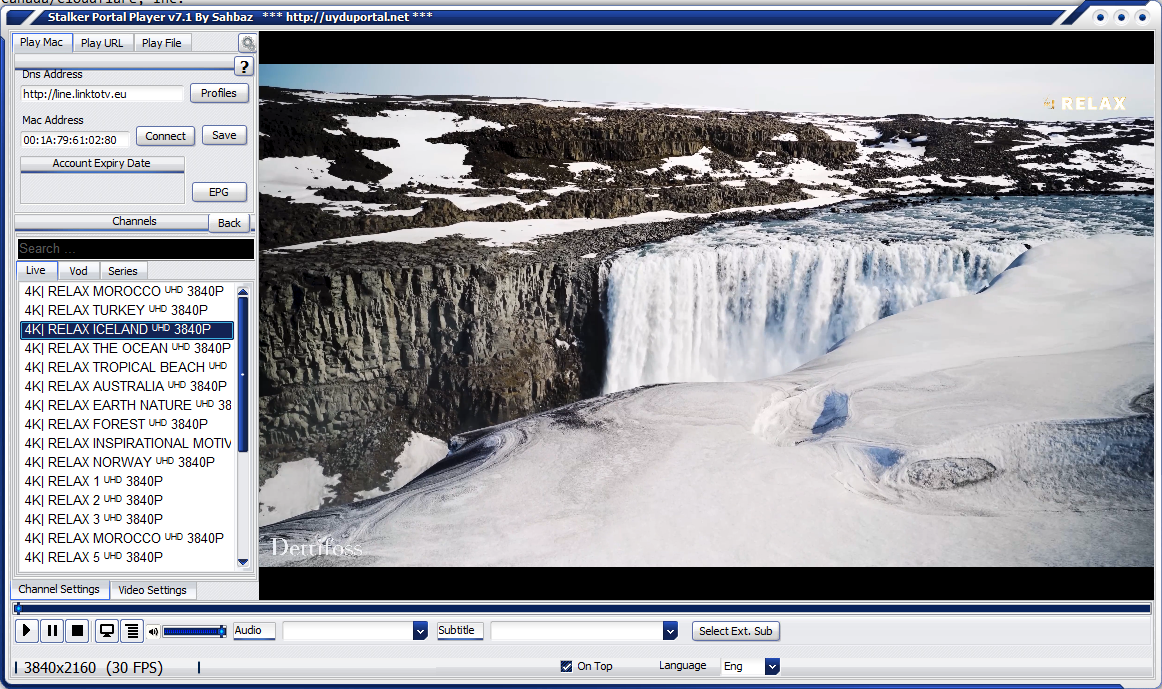Click the Select Ext. Sub button
The image size is (1162, 689).
[735, 631]
